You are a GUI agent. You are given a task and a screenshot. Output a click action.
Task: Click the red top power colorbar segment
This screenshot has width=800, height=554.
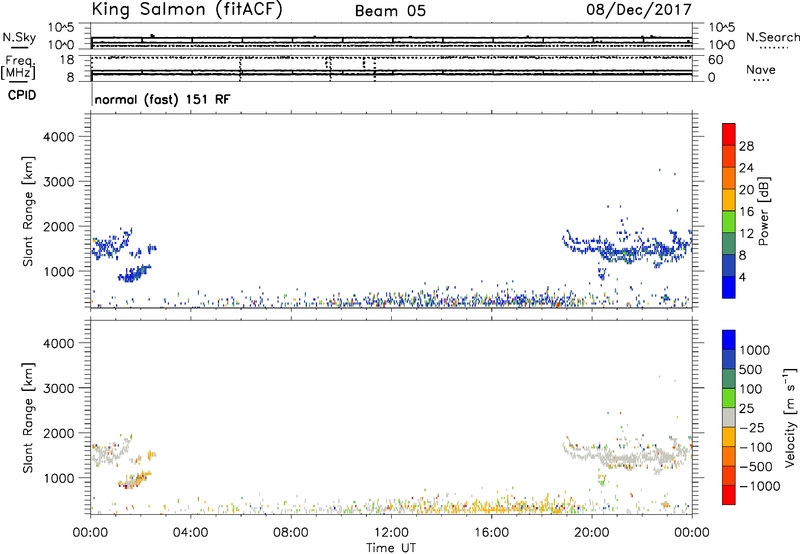point(729,134)
